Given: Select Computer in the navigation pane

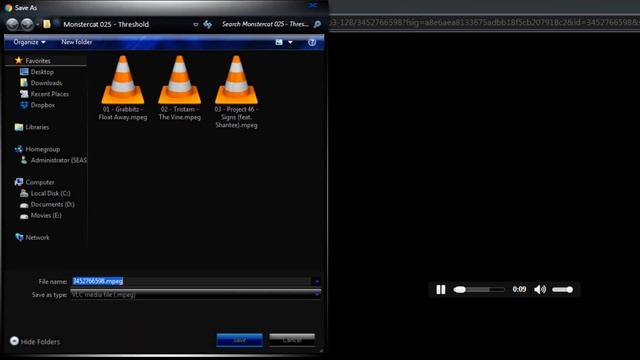Looking at the screenshot, I should click(40, 182).
